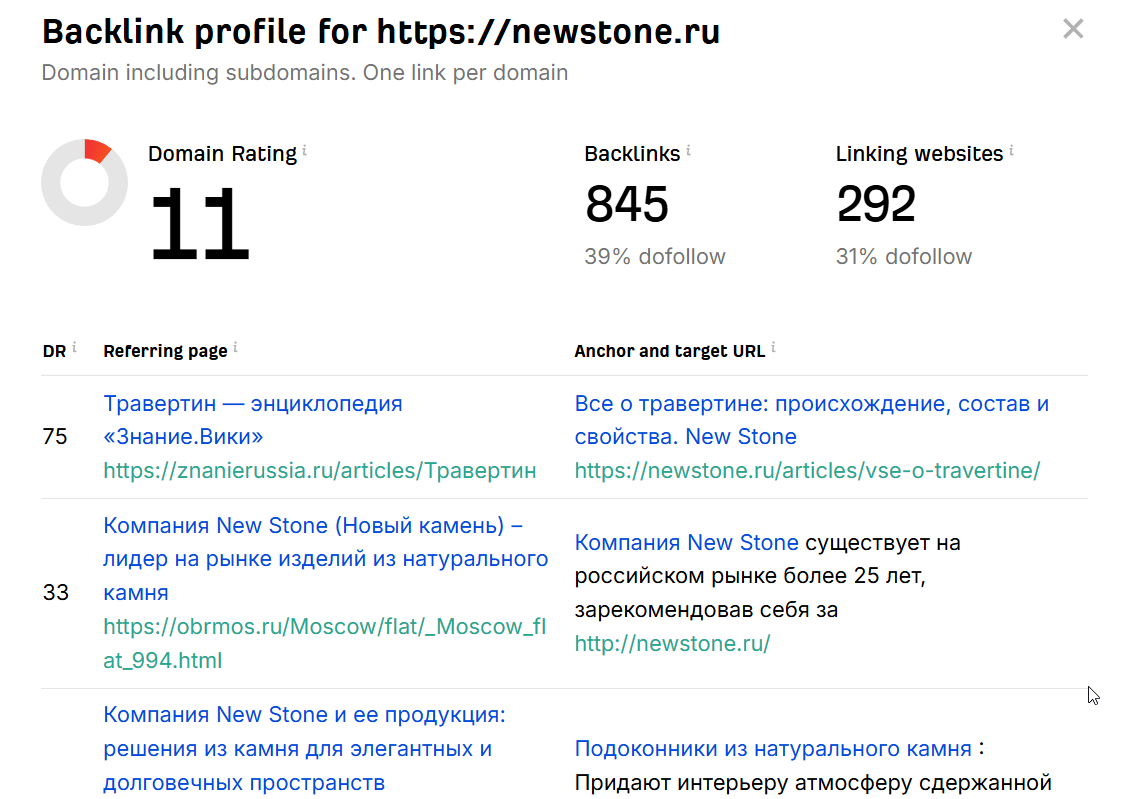The width and height of the screenshot is (1123, 799).
Task: Show info tooltip for Linking websites
Action: [x=1011, y=150]
